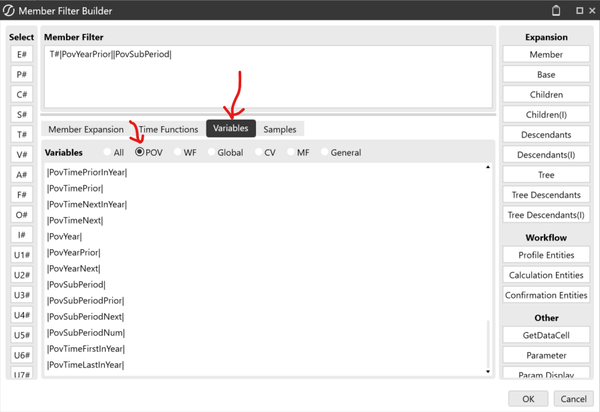The image size is (600, 412).
Task: Click the GetDataCell button
Action: pyautogui.click(x=546, y=335)
